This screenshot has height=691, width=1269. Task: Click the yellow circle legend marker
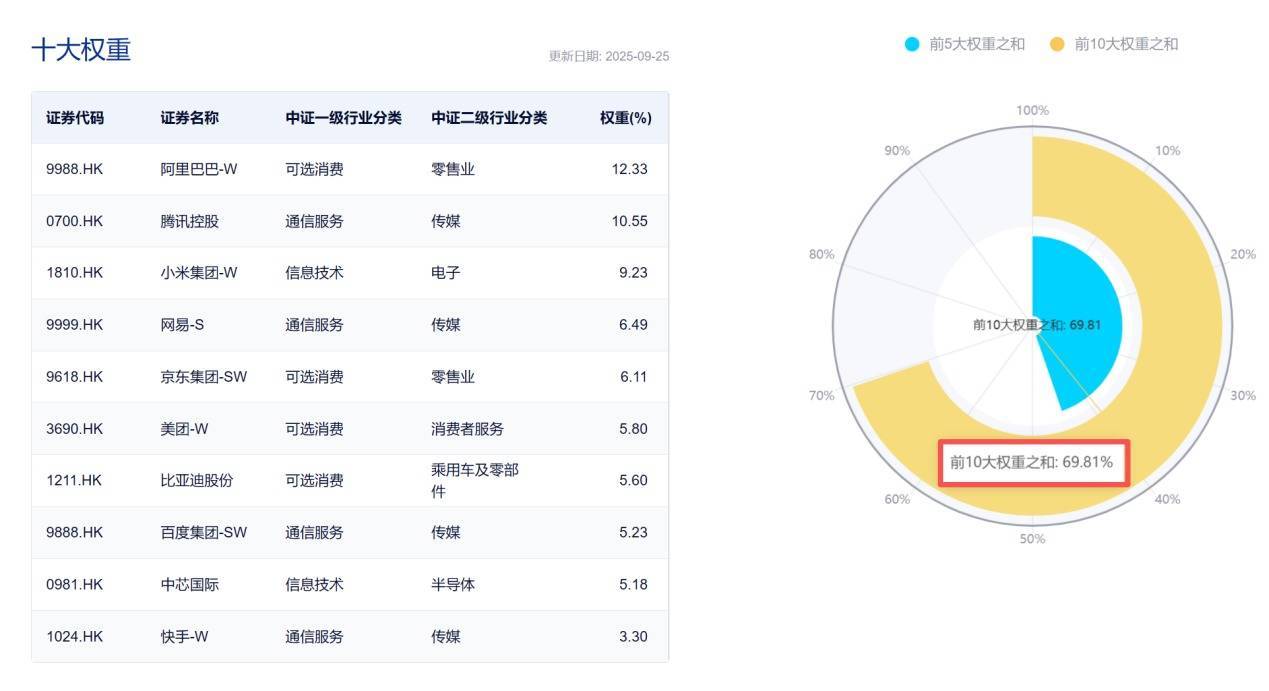(1057, 44)
